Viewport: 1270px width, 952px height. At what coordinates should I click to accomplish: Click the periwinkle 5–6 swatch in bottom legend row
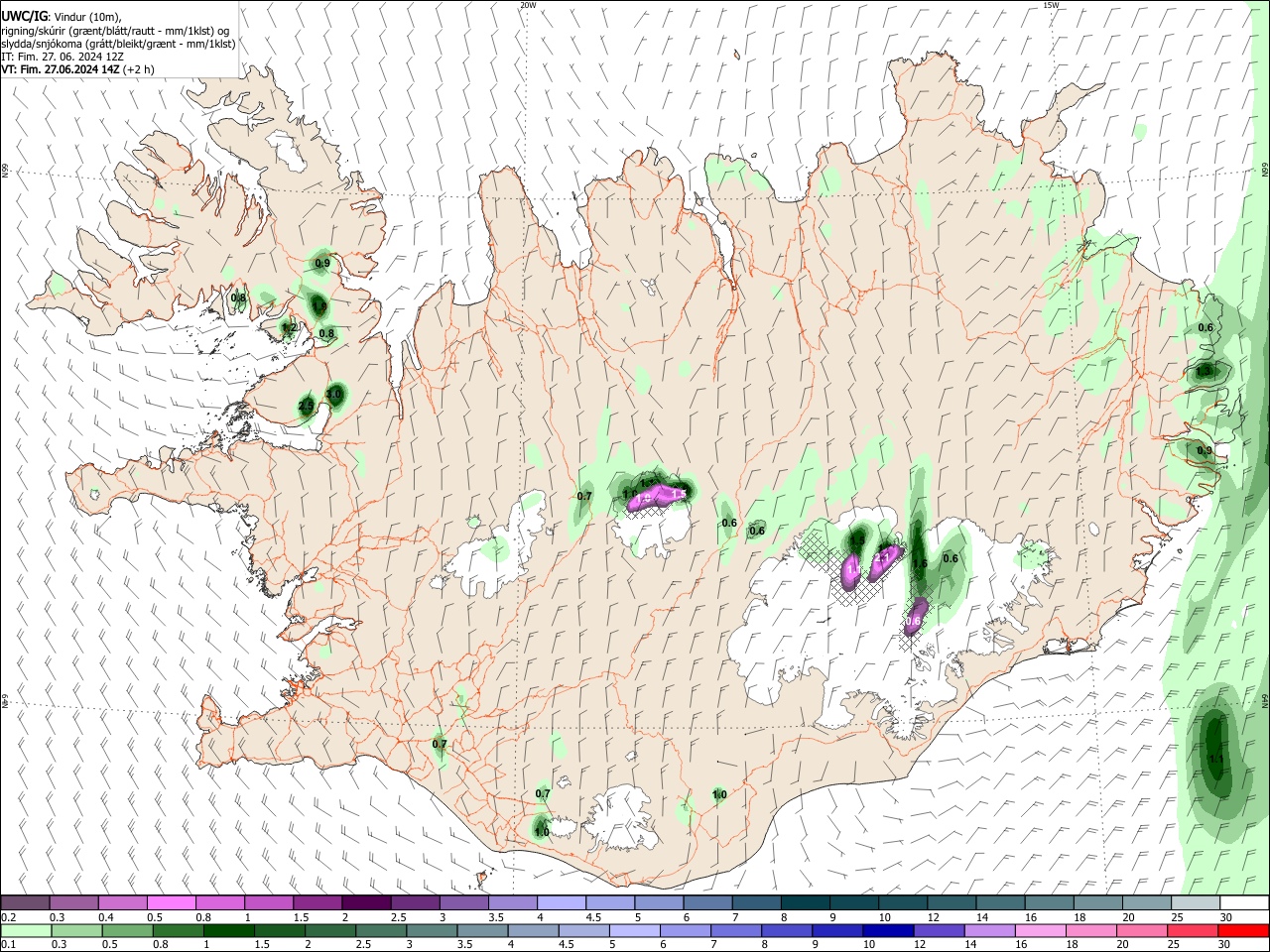tap(634, 931)
